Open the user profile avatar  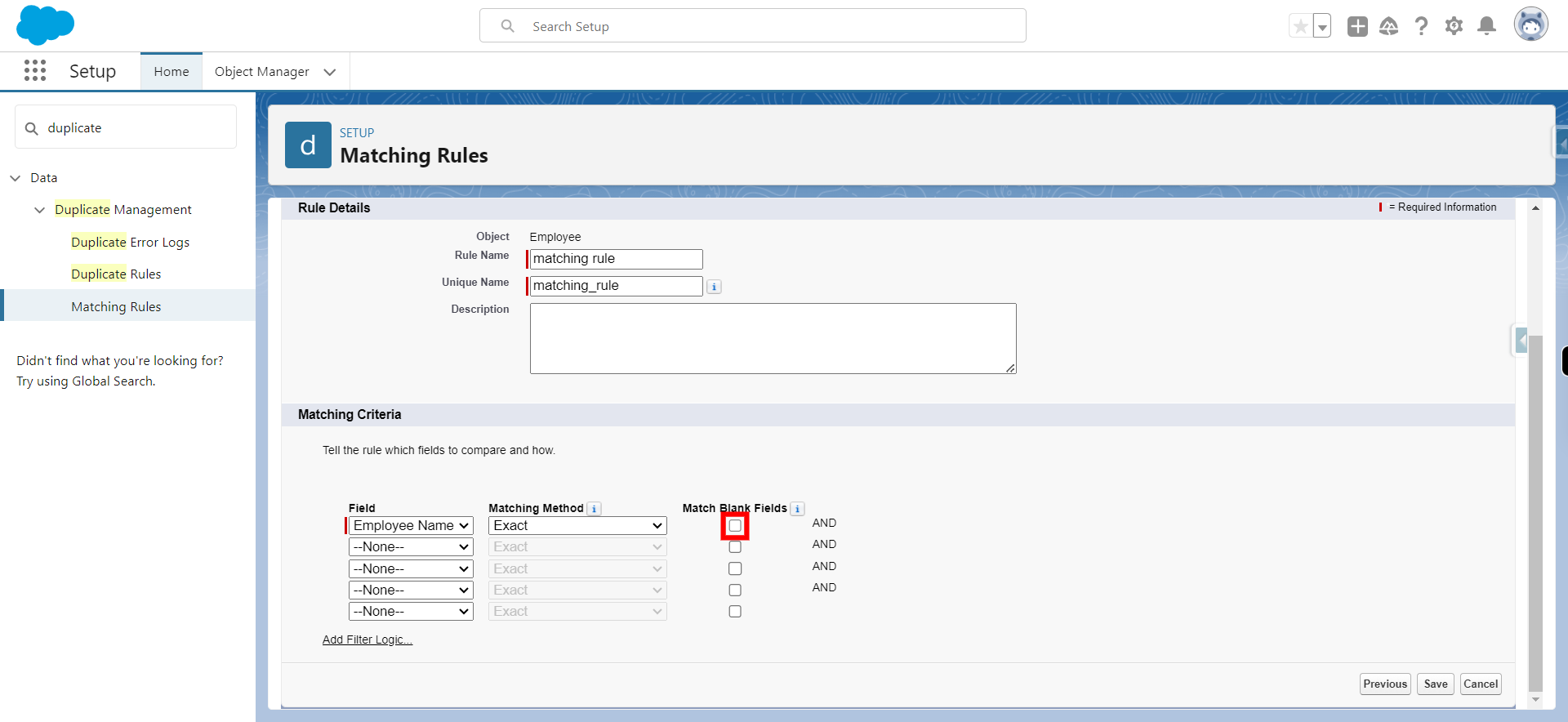click(1530, 25)
